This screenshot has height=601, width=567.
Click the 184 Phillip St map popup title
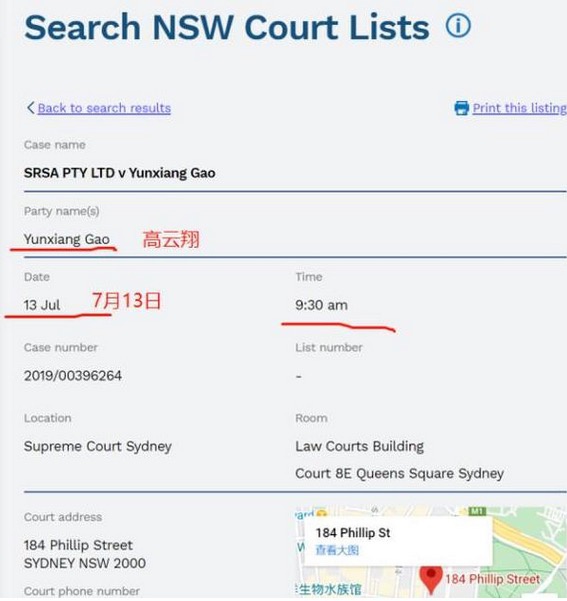click(353, 533)
